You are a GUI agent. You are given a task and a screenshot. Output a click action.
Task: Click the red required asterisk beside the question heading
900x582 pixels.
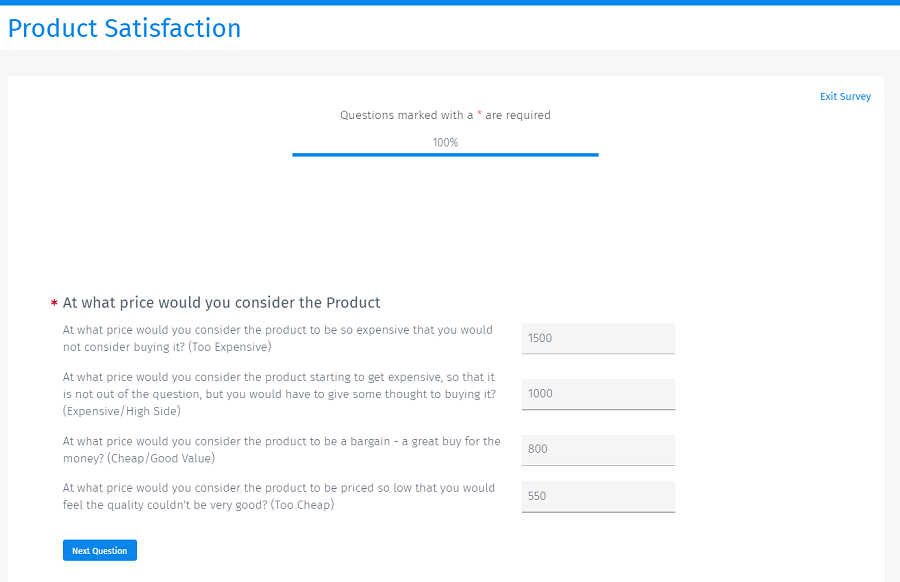pyautogui.click(x=54, y=304)
